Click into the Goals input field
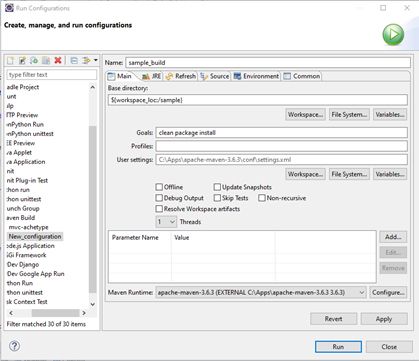The height and width of the screenshot is (361, 419). [281, 133]
